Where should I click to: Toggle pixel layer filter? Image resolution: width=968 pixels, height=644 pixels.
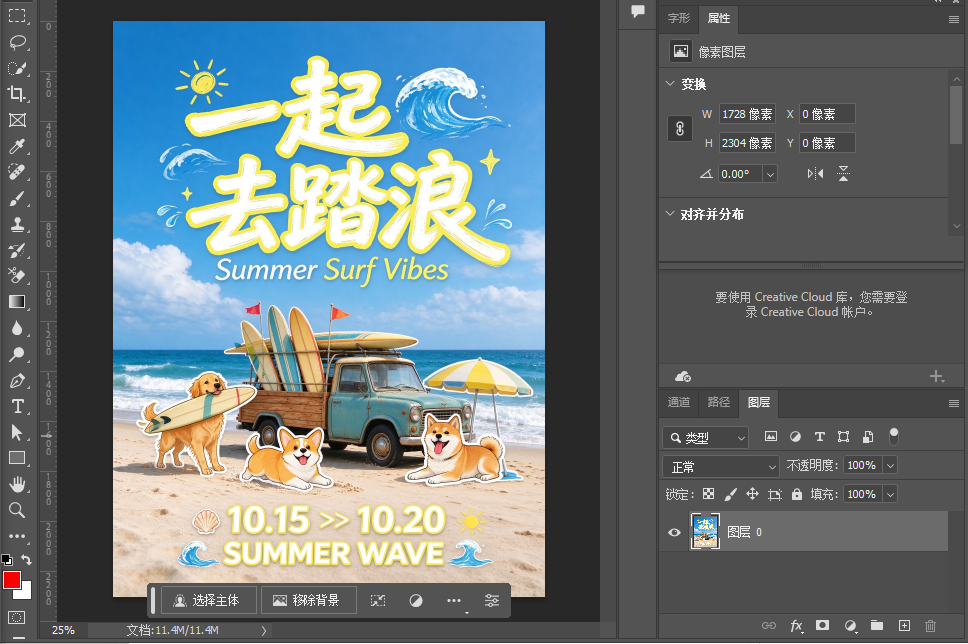(x=771, y=437)
